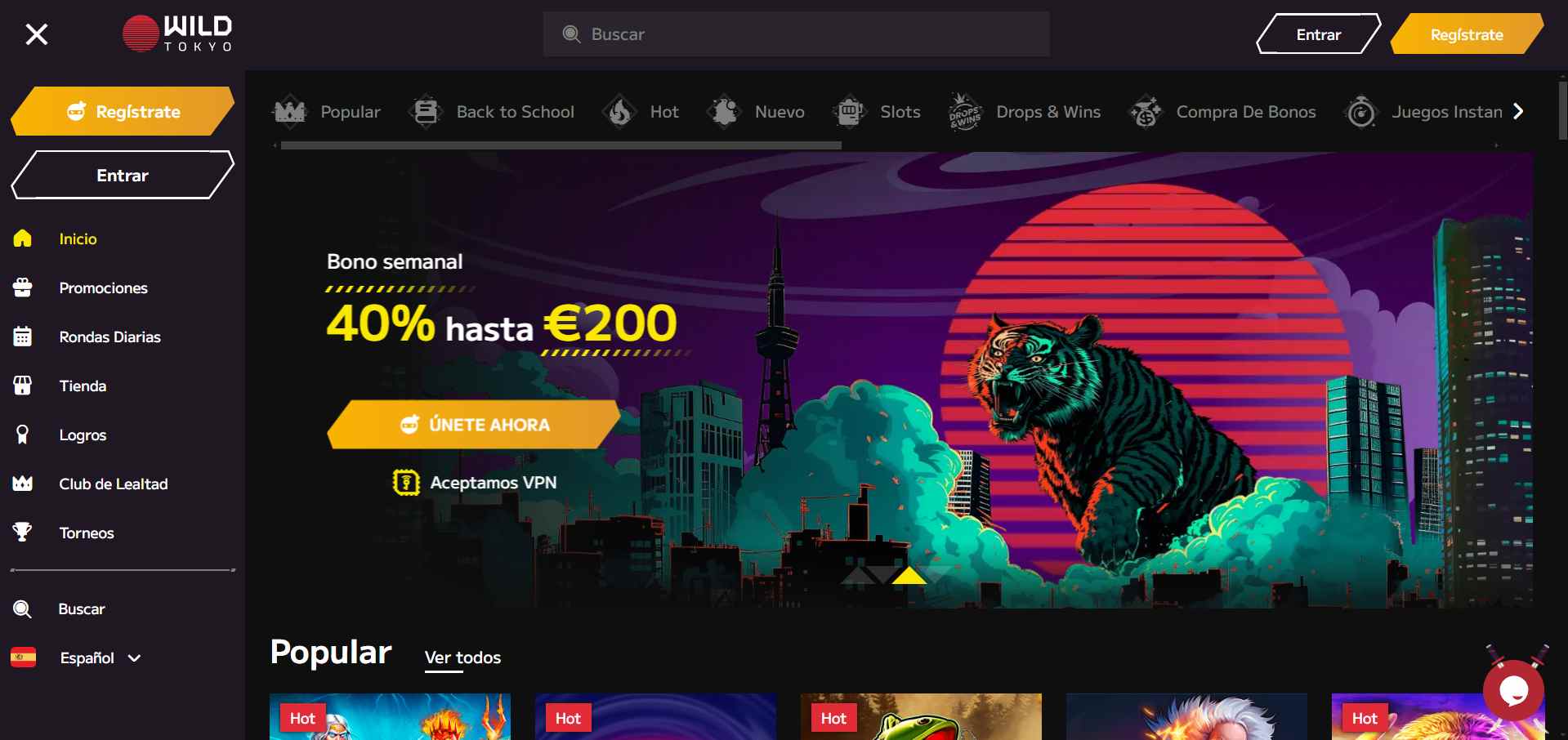Click the Tienda shop icon

pyautogui.click(x=22, y=386)
